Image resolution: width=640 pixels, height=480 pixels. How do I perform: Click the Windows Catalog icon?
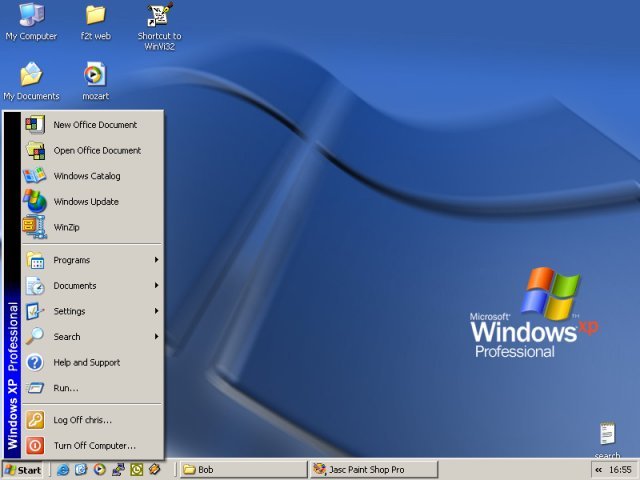(x=35, y=176)
